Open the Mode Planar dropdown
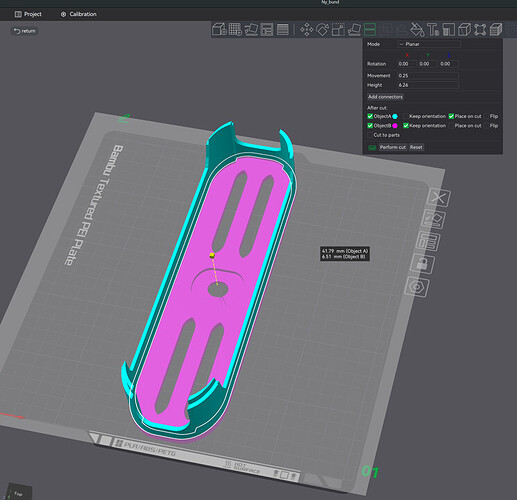The width and height of the screenshot is (517, 500). coord(429,44)
